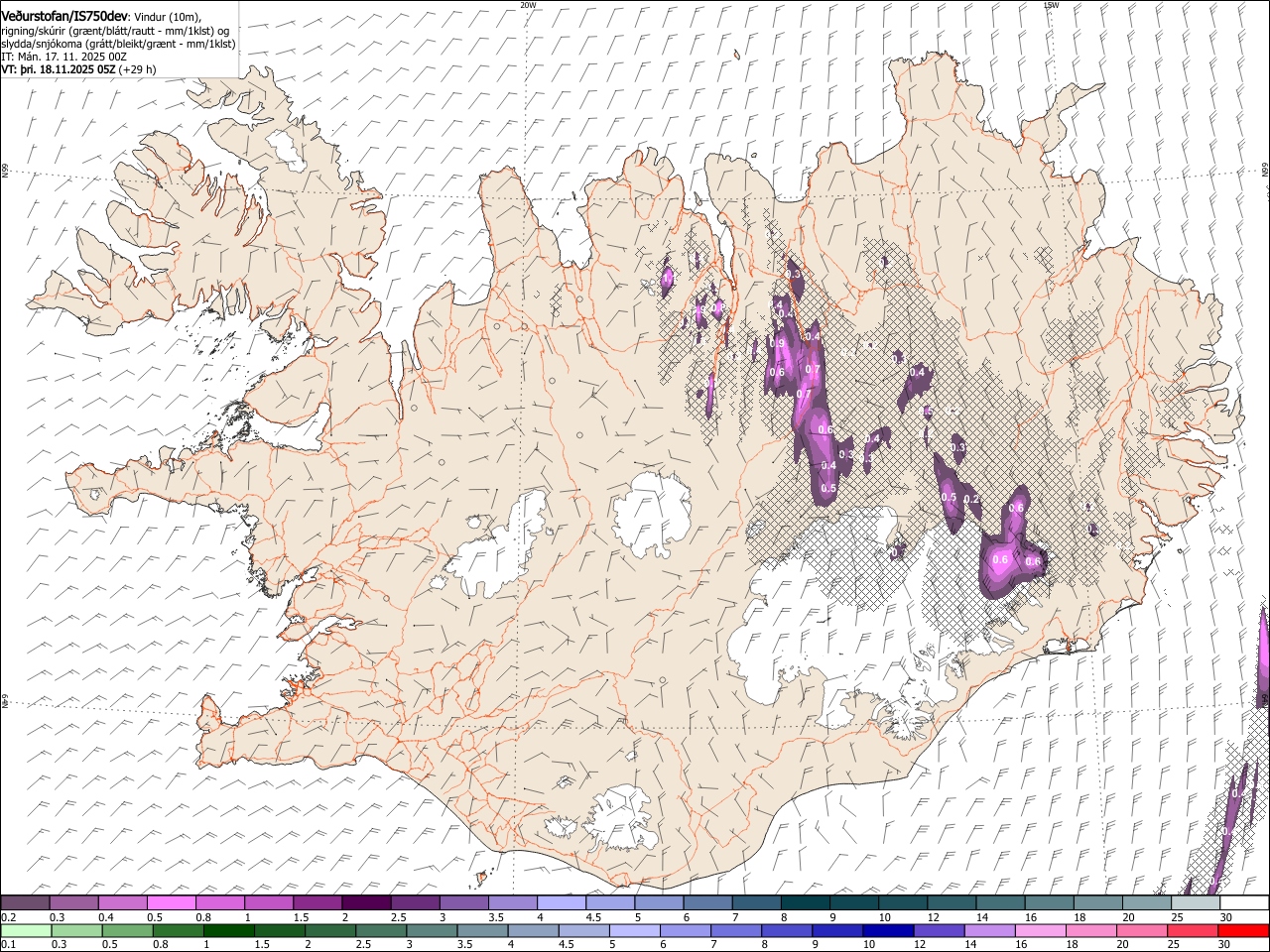1270x952 pixels.
Task: Select darkest green lower swatch between 1 and 1.5
Action: (x=228, y=931)
